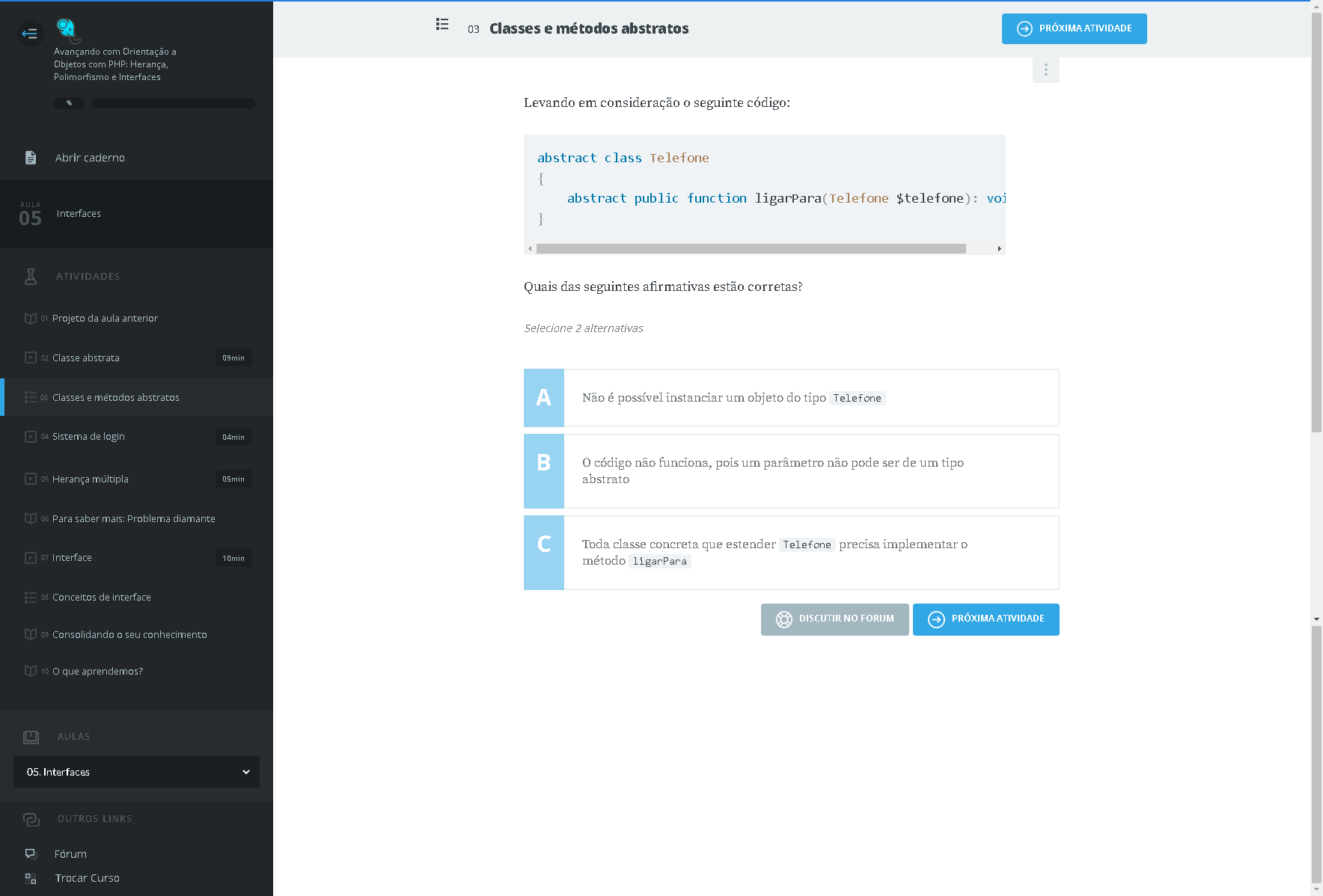1323x896 pixels.
Task: Click Discutir no Forum button
Action: click(834, 619)
